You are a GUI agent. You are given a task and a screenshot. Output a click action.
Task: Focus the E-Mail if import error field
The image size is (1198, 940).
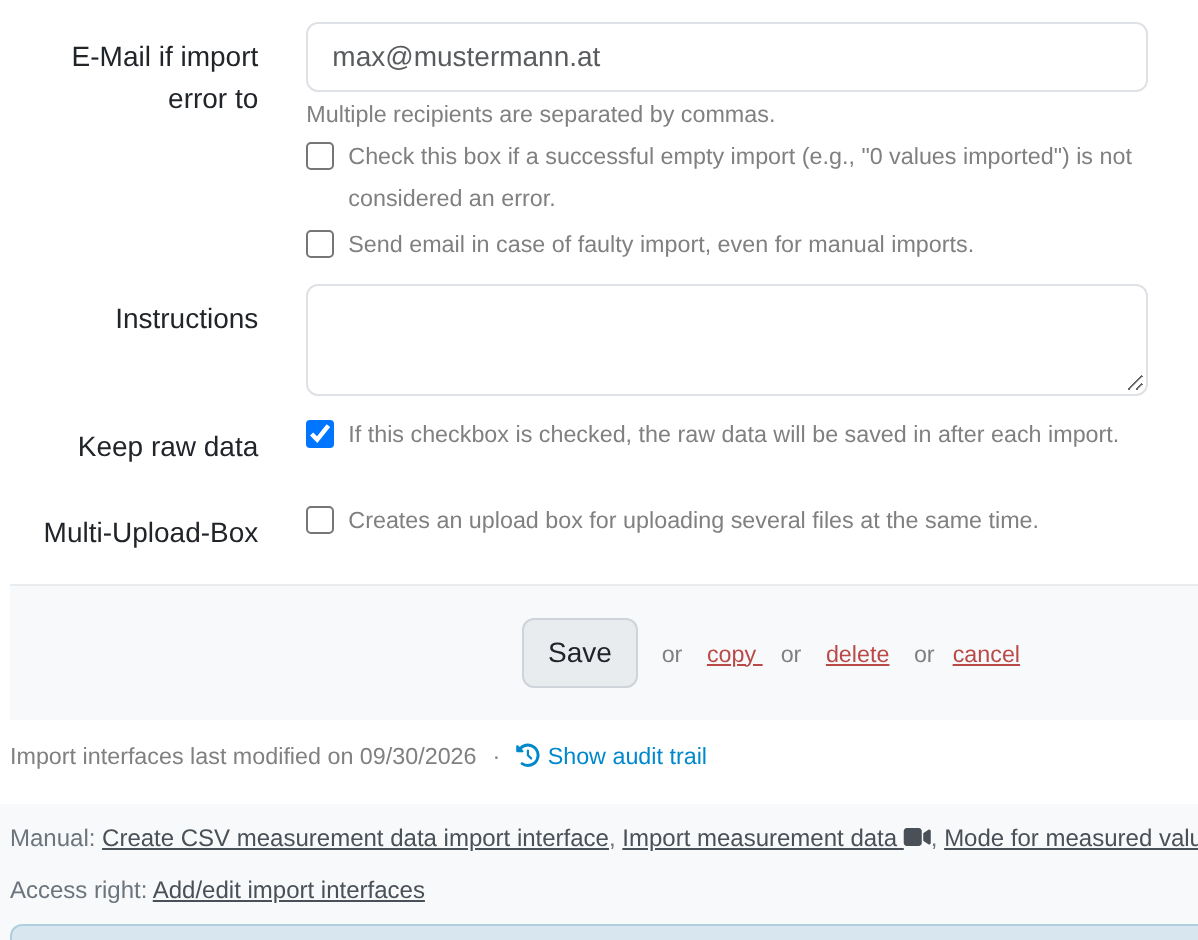pyautogui.click(x=727, y=57)
